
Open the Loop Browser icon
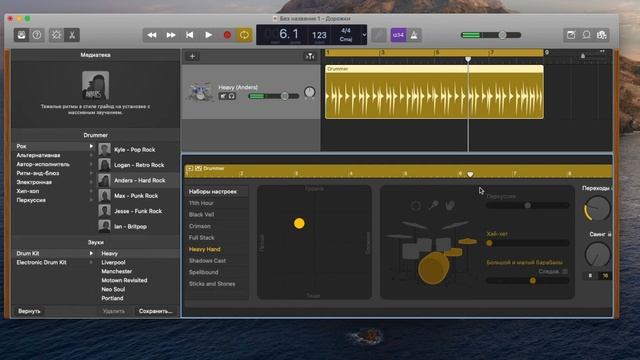point(587,35)
